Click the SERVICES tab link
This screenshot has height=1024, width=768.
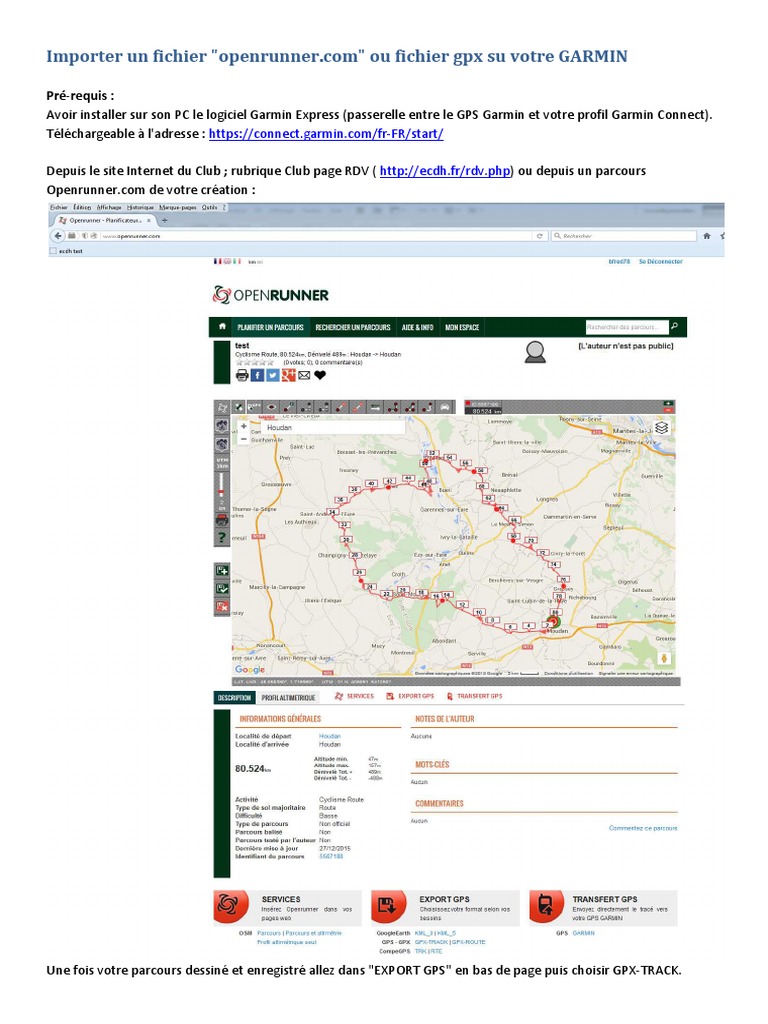pyautogui.click(x=354, y=696)
